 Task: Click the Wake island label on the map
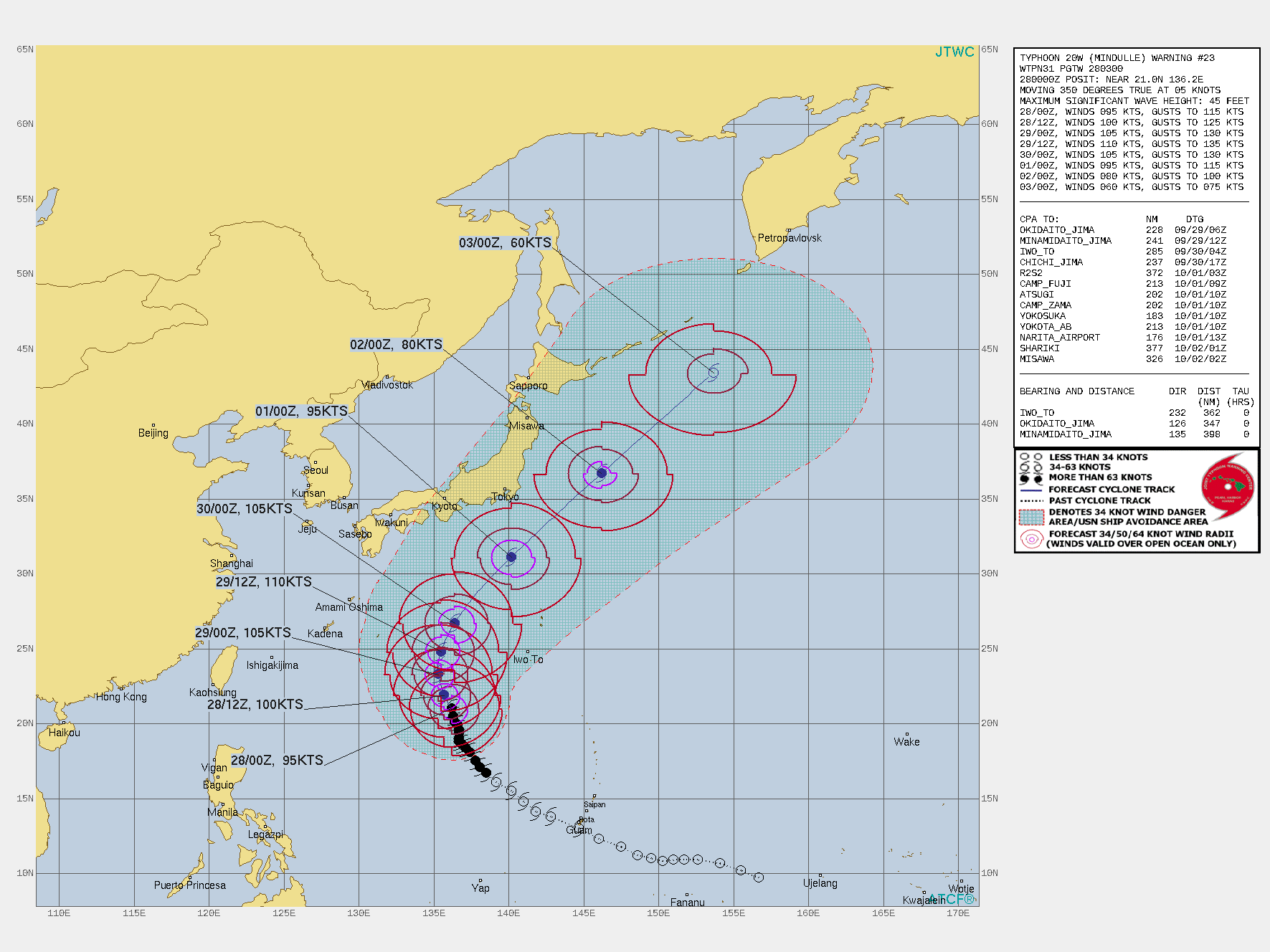[x=906, y=742]
